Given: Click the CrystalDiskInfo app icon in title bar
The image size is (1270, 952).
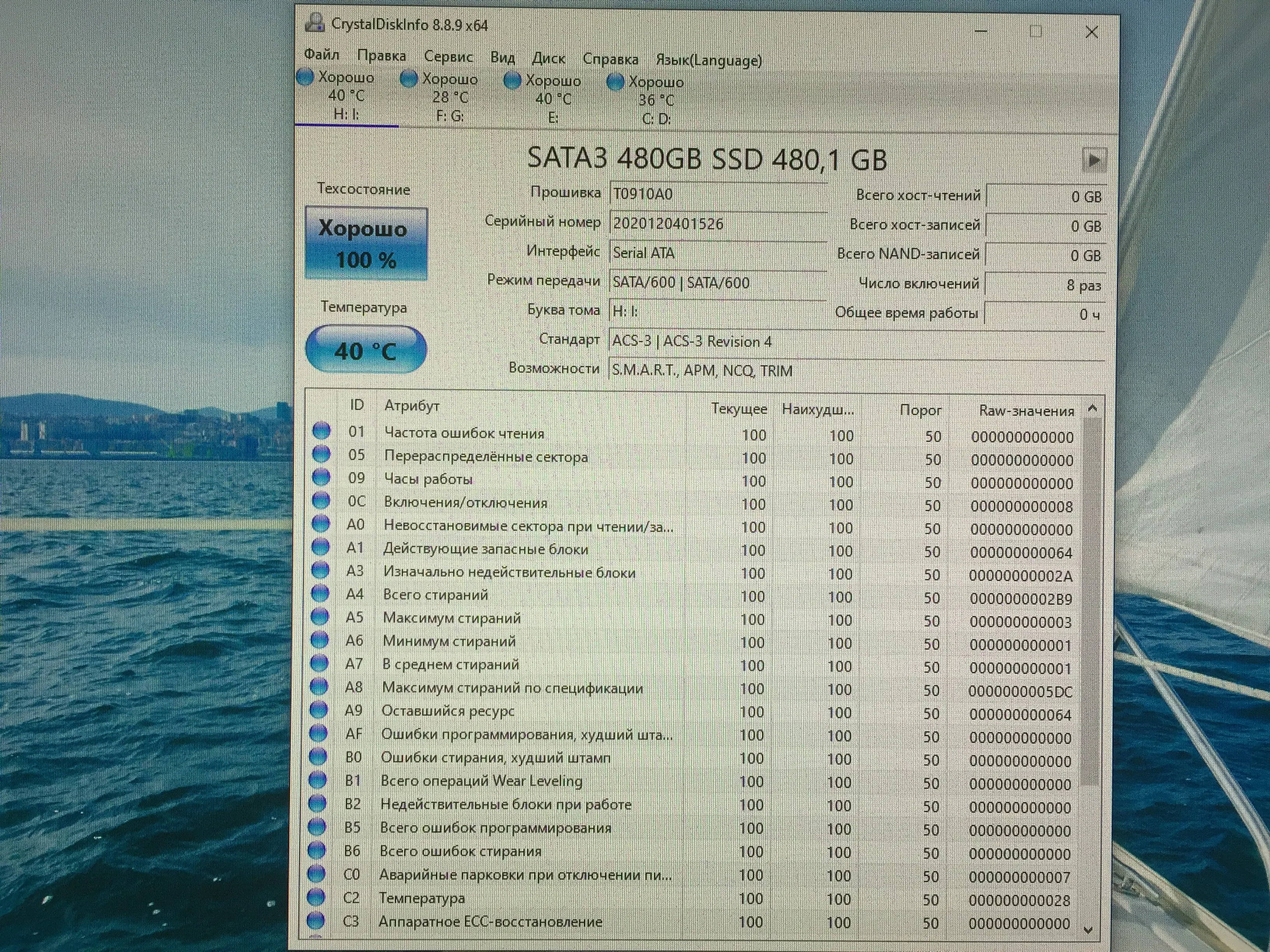Looking at the screenshot, I should click(315, 23).
